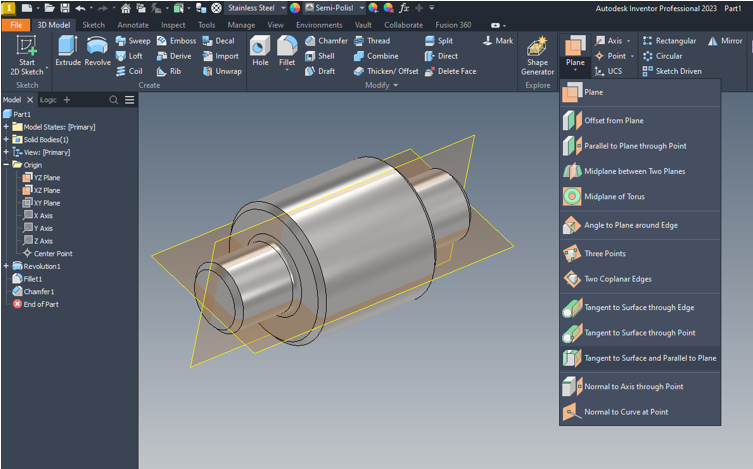753x469 pixels.
Task: Expand the Revolution1 feature node
Action: 6,266
